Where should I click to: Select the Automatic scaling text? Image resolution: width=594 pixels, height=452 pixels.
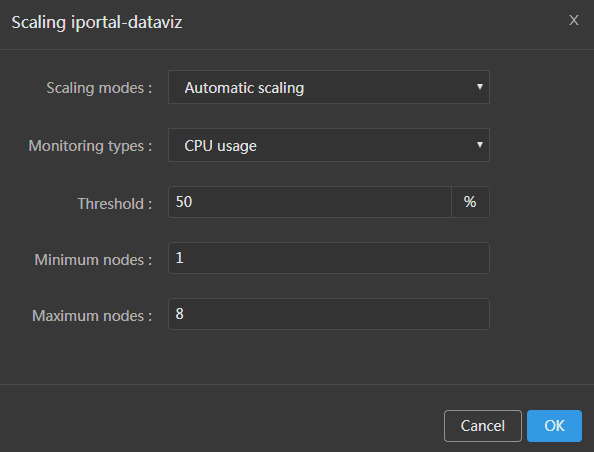coord(244,88)
